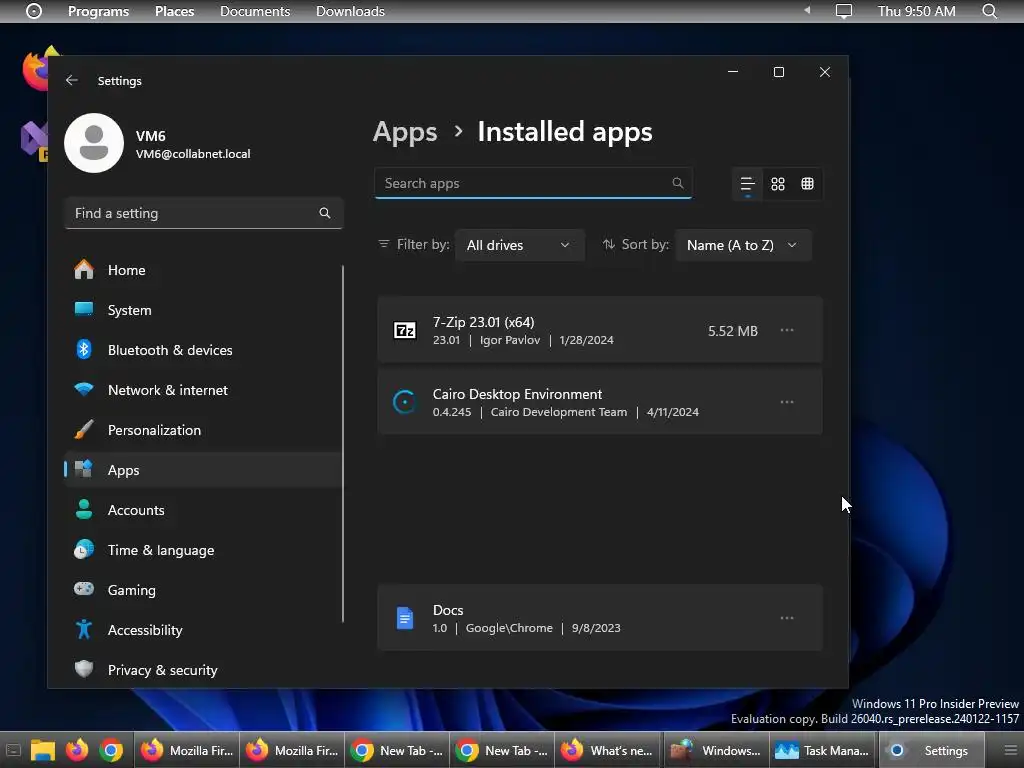Click the Visual Studio desktop shortcut icon
The image size is (1024, 768).
pyautogui.click(x=34, y=140)
